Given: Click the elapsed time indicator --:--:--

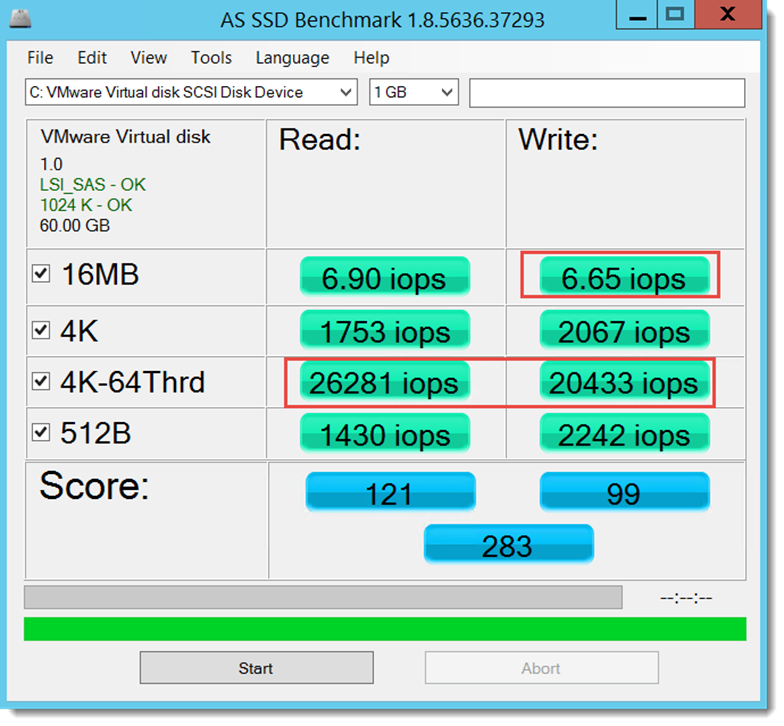Looking at the screenshot, I should [x=686, y=598].
